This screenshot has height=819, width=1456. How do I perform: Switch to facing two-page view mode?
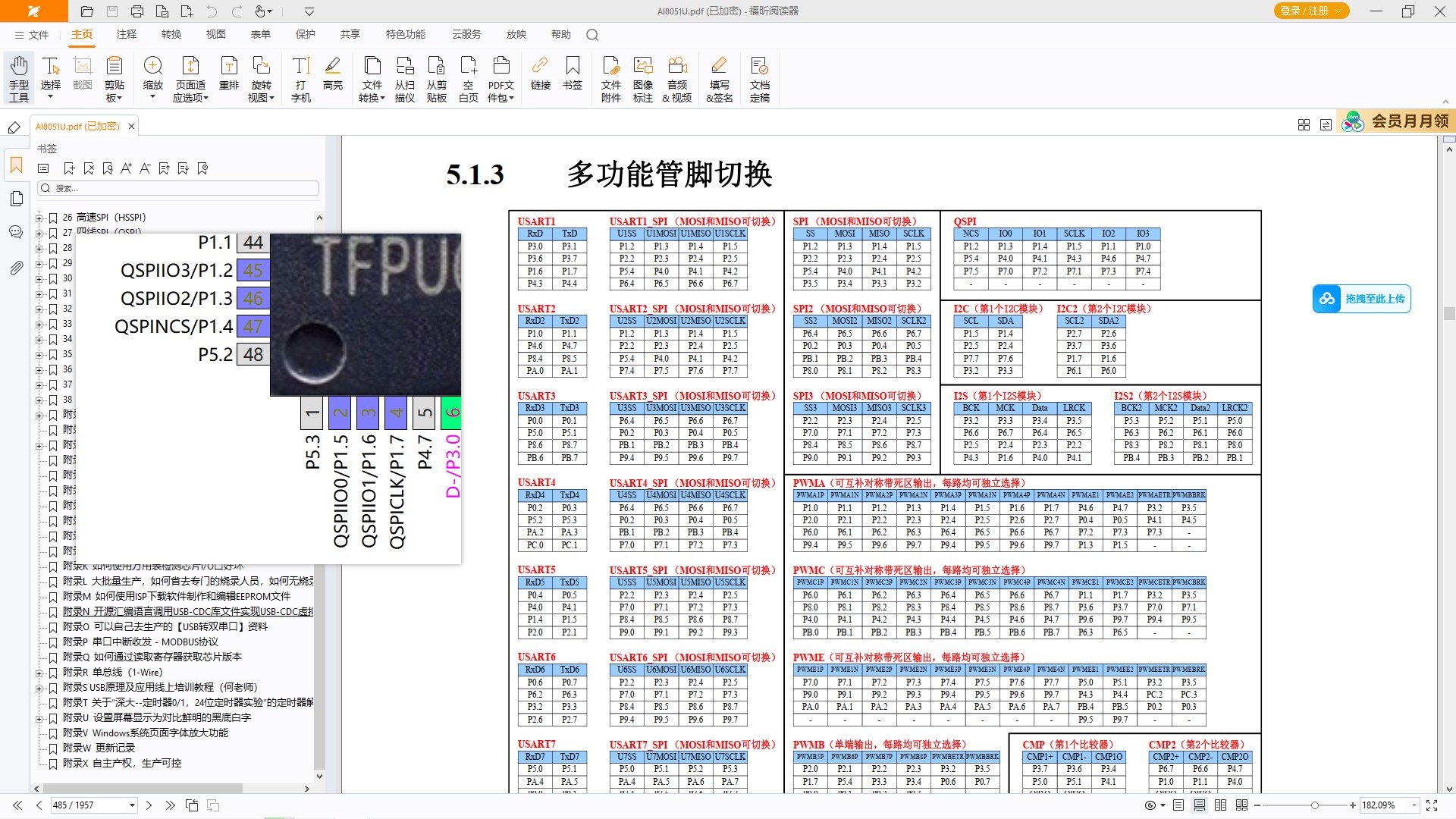coord(1220,805)
